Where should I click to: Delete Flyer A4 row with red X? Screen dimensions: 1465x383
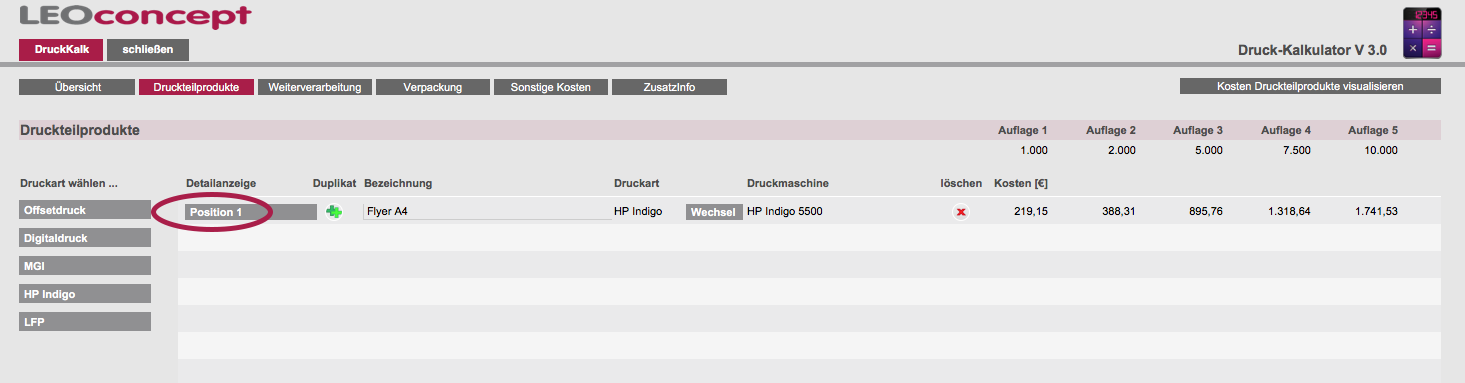pos(961,212)
